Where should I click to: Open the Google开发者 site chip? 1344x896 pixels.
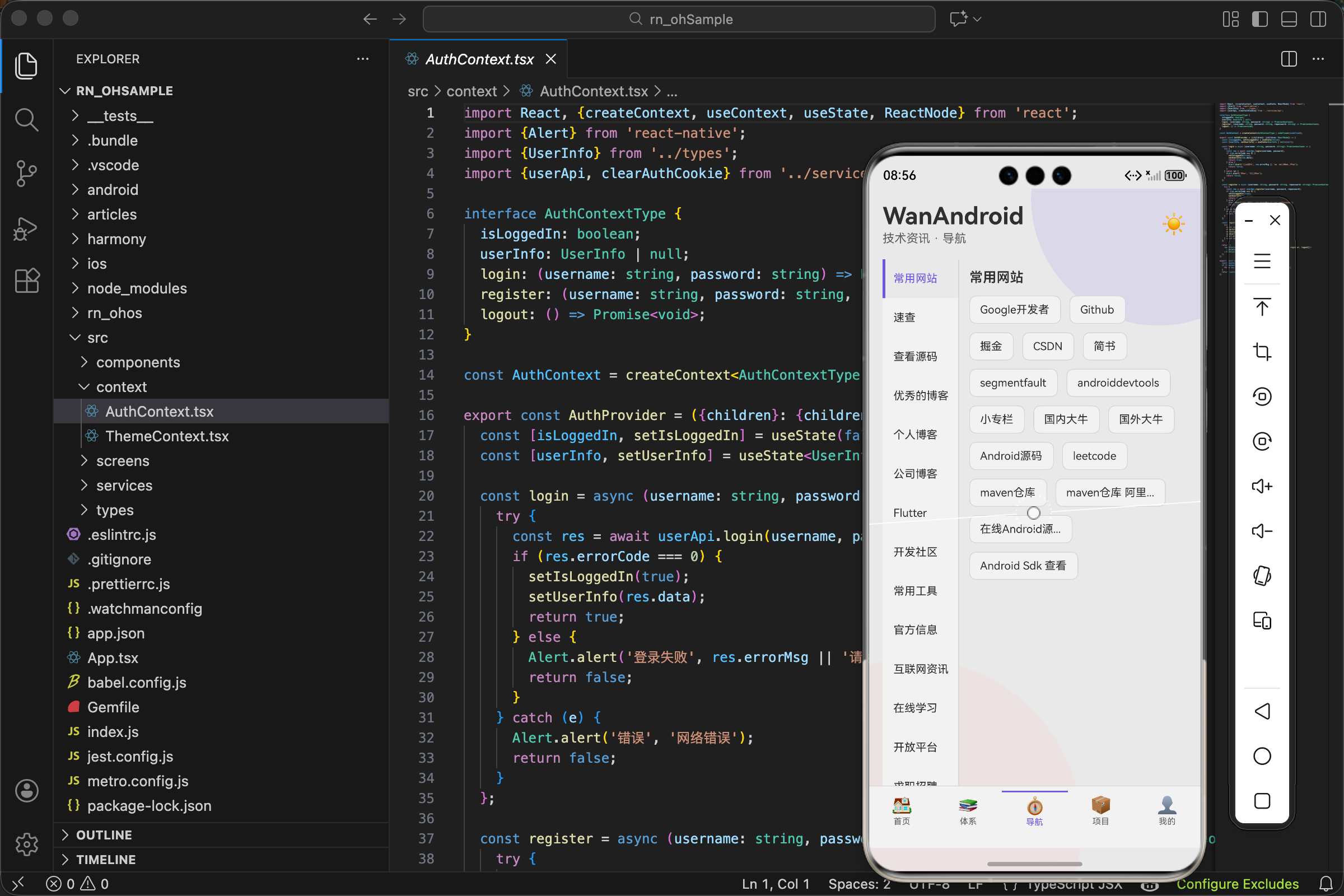pyautogui.click(x=1014, y=310)
